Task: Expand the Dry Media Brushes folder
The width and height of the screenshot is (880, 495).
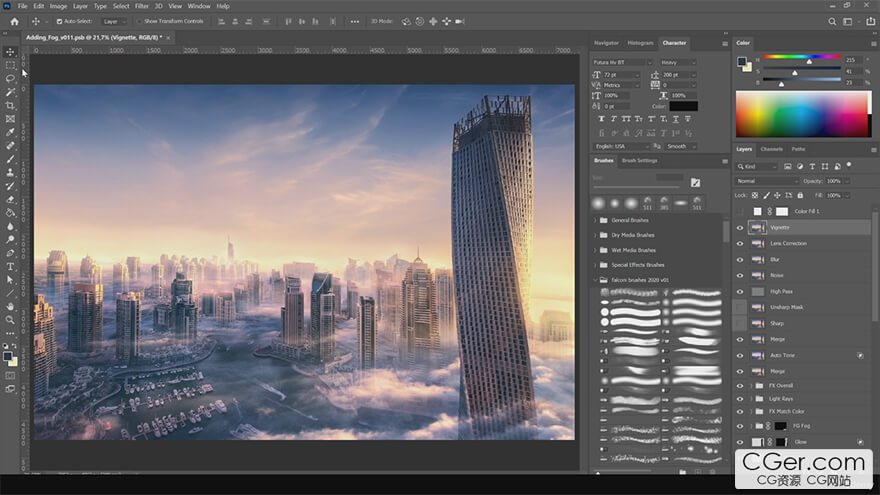Action: (x=595, y=236)
